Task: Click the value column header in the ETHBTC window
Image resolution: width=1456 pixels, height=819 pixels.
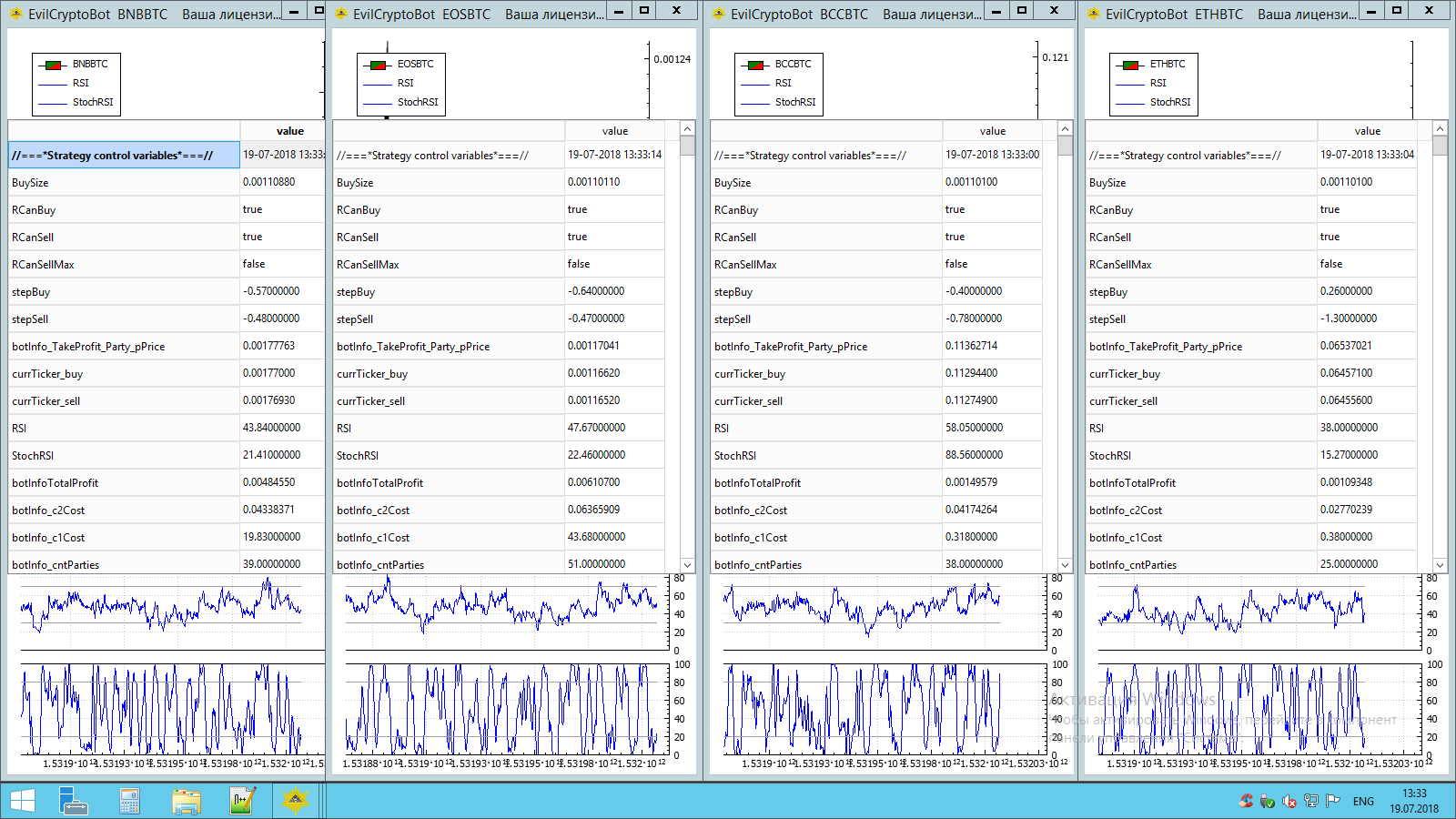Action: click(x=1368, y=131)
